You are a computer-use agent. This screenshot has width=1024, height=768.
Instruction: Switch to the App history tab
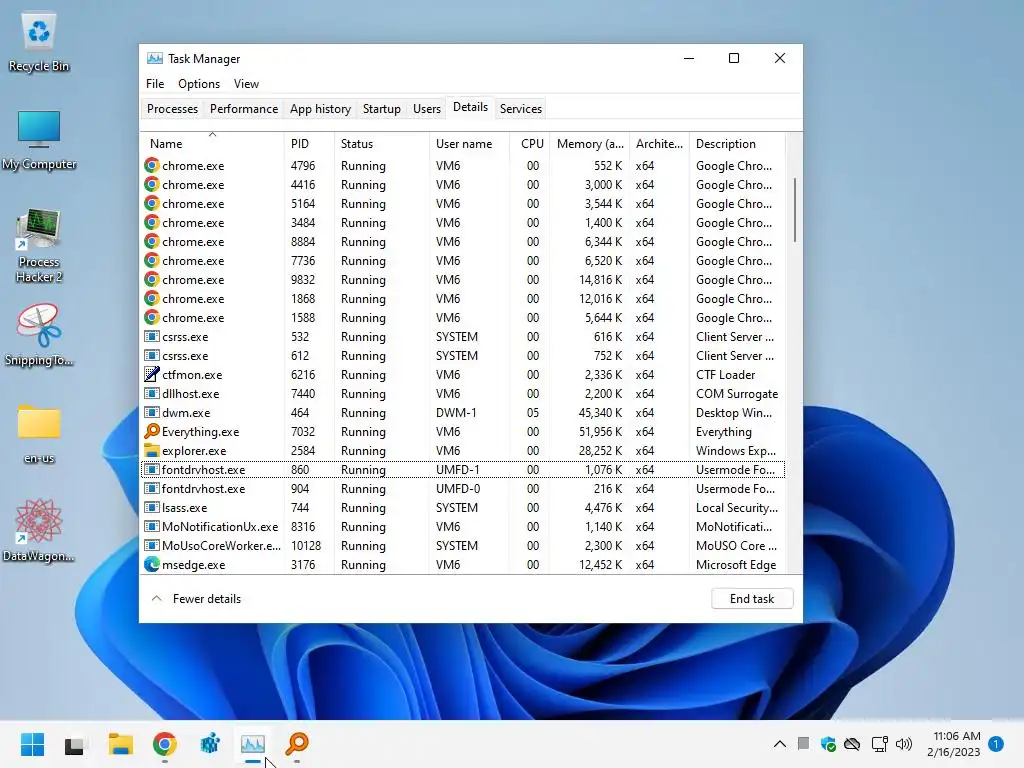(x=320, y=109)
